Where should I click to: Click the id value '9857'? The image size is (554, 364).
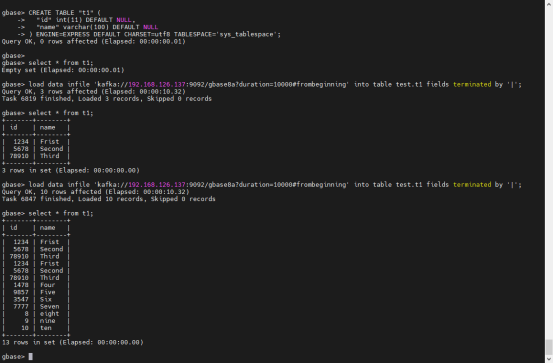(21, 292)
